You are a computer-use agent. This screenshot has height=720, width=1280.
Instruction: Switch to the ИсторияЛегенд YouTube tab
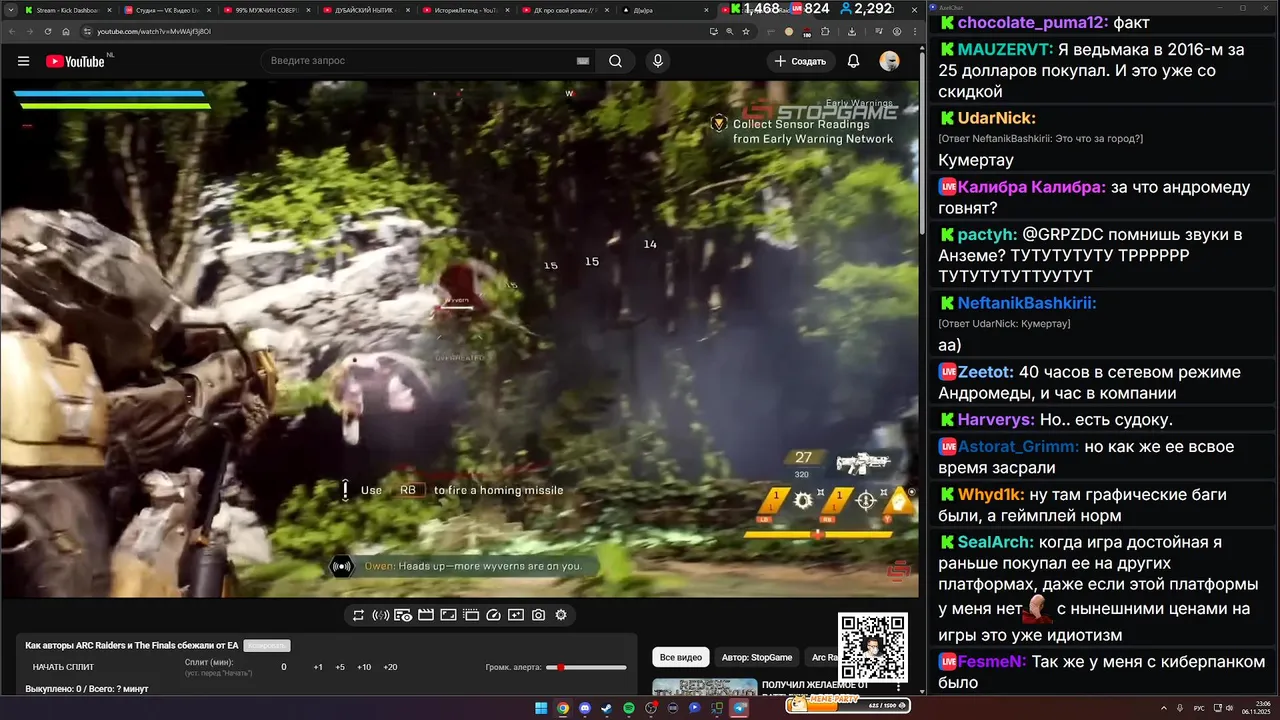tap(465, 10)
